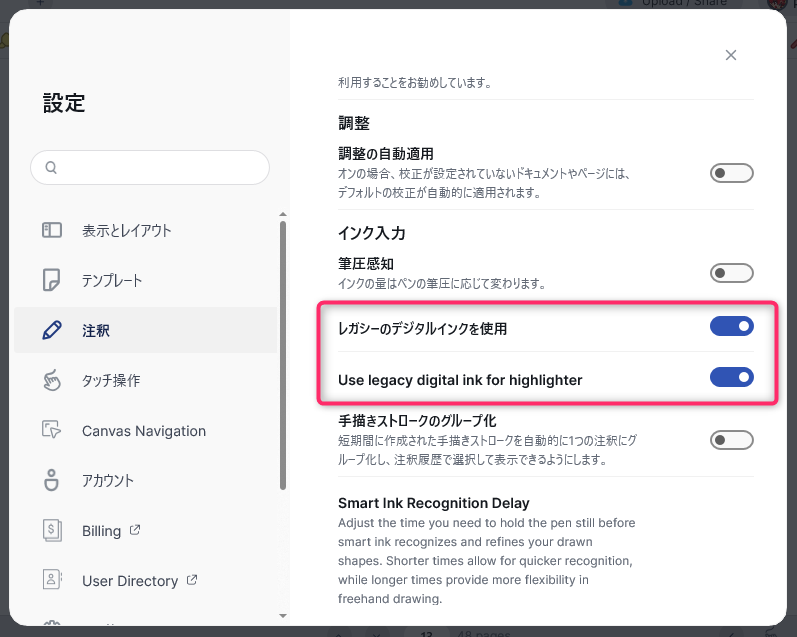The width and height of the screenshot is (797, 637).
Task: Open the テンプレート settings section
Action: [x=112, y=281]
